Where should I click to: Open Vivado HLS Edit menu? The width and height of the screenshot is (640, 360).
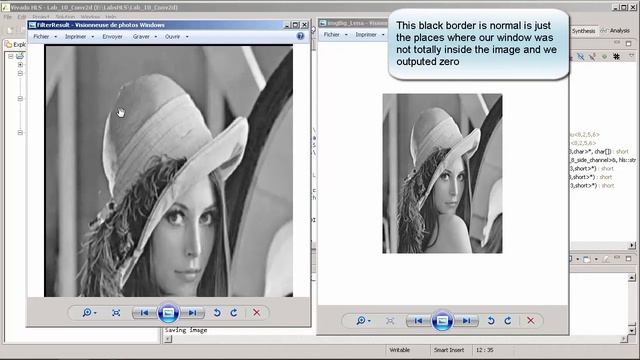[22, 17]
